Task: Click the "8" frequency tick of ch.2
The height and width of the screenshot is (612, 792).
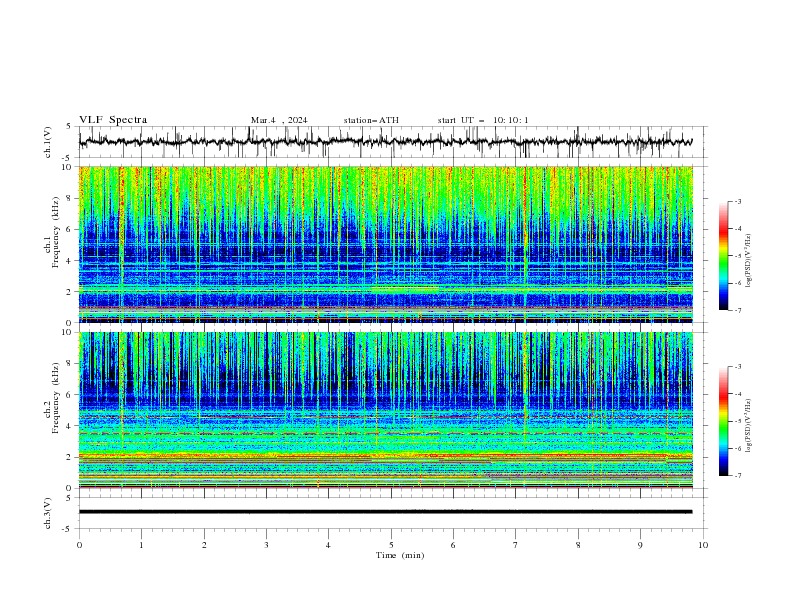Action: point(71,364)
